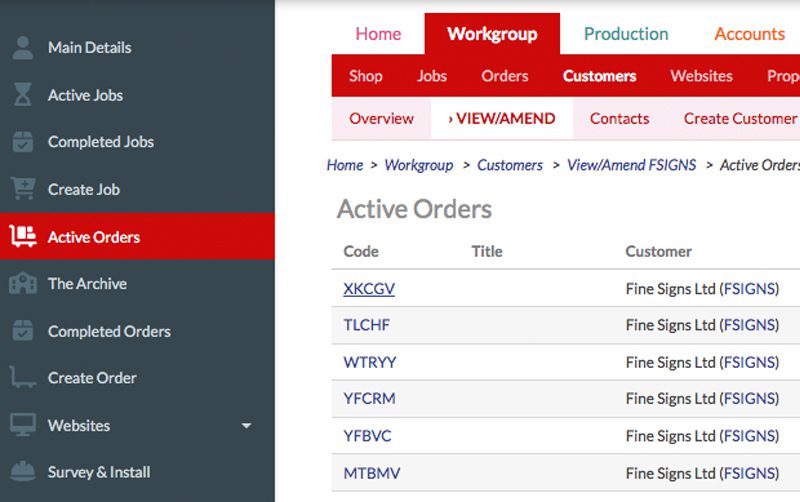Click the Active Jobs hourglass icon

point(22,94)
